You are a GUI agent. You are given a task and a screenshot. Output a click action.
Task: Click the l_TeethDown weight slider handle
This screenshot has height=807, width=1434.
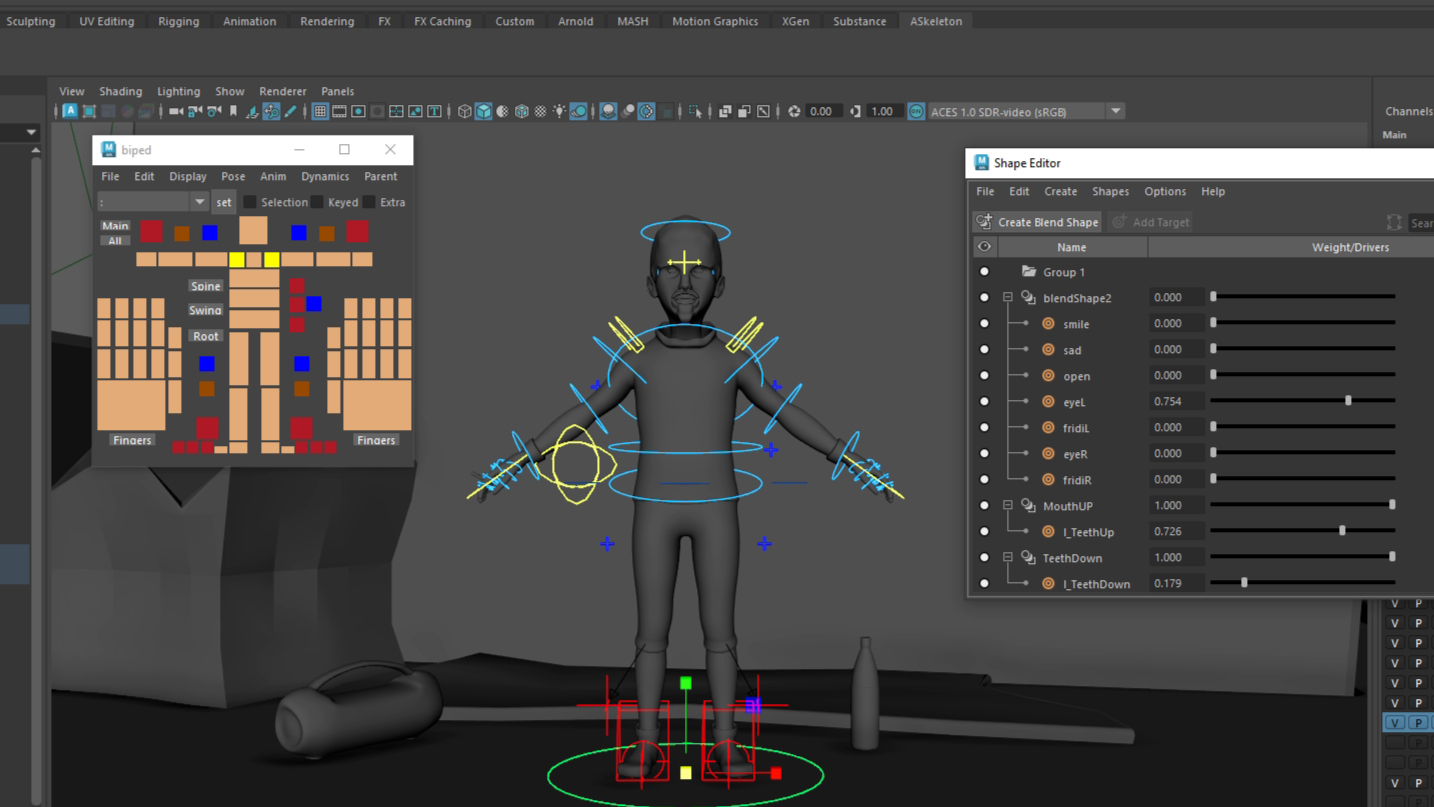(1244, 582)
